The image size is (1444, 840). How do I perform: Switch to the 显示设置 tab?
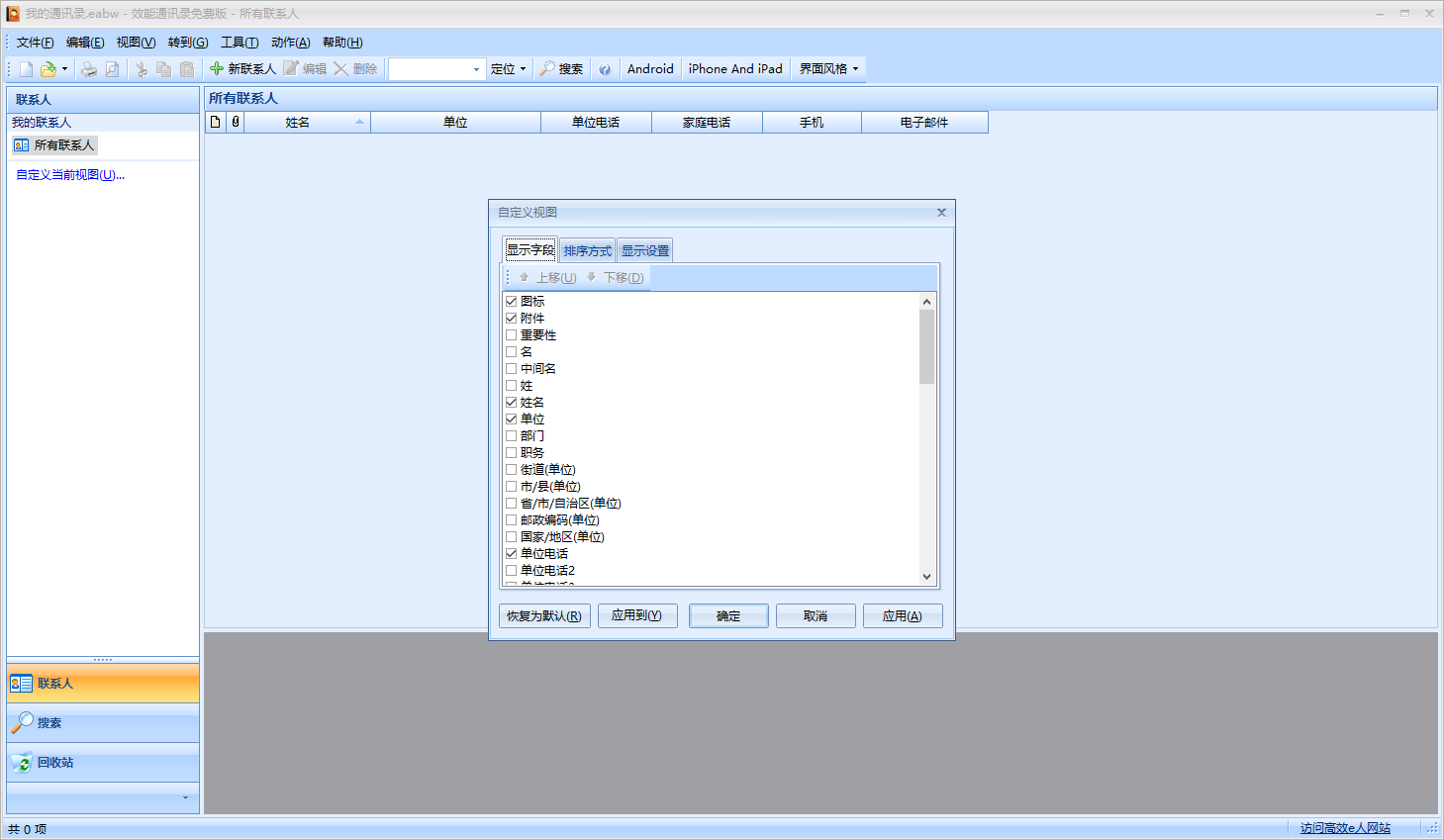click(x=645, y=250)
